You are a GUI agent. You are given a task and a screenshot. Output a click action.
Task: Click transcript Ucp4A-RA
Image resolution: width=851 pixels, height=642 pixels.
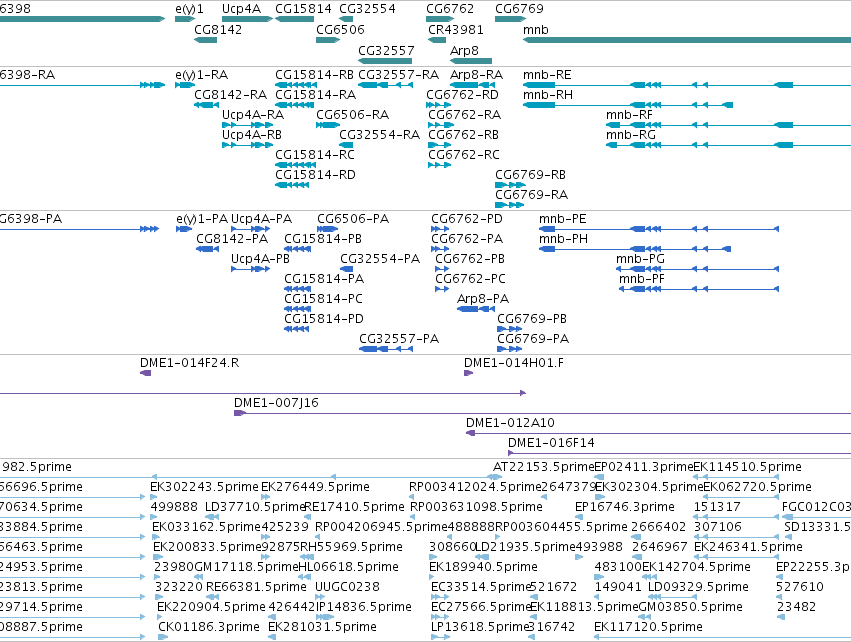253,115
